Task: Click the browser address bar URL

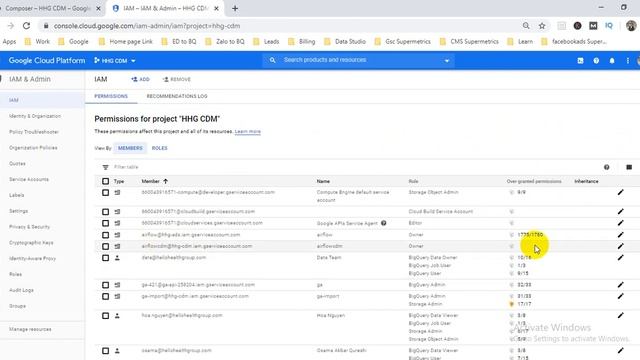Action: coord(147,26)
